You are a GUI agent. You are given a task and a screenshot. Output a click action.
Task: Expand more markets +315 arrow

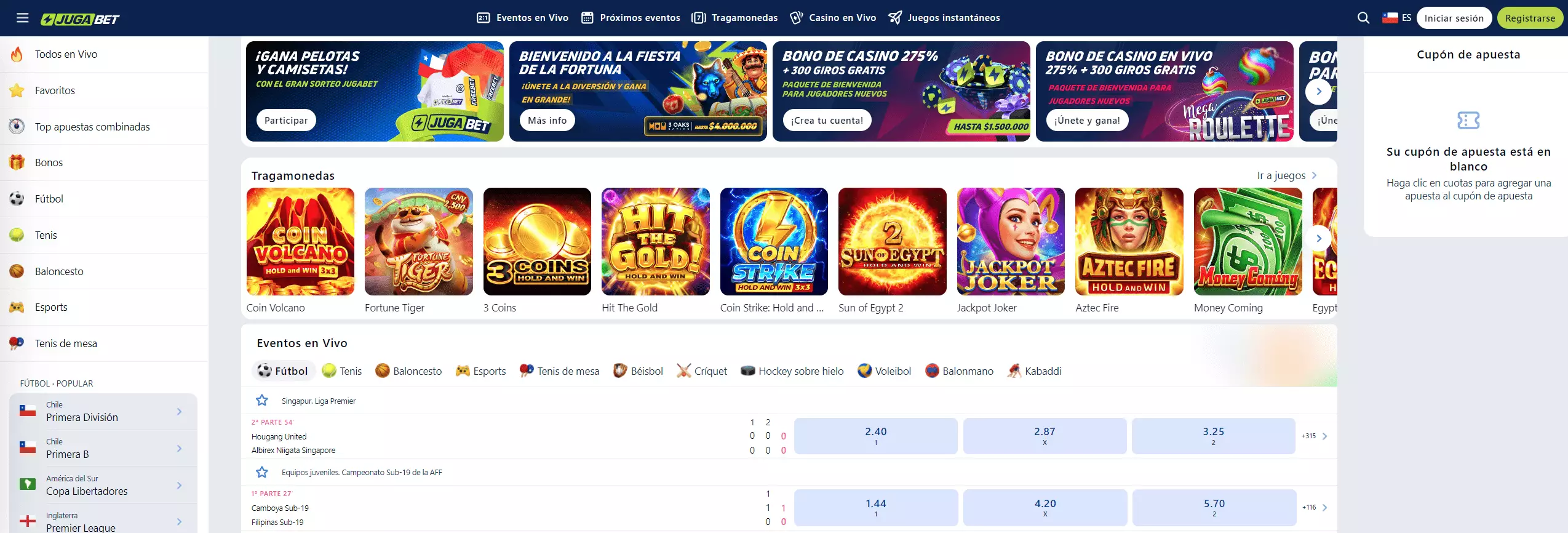pos(1315,436)
